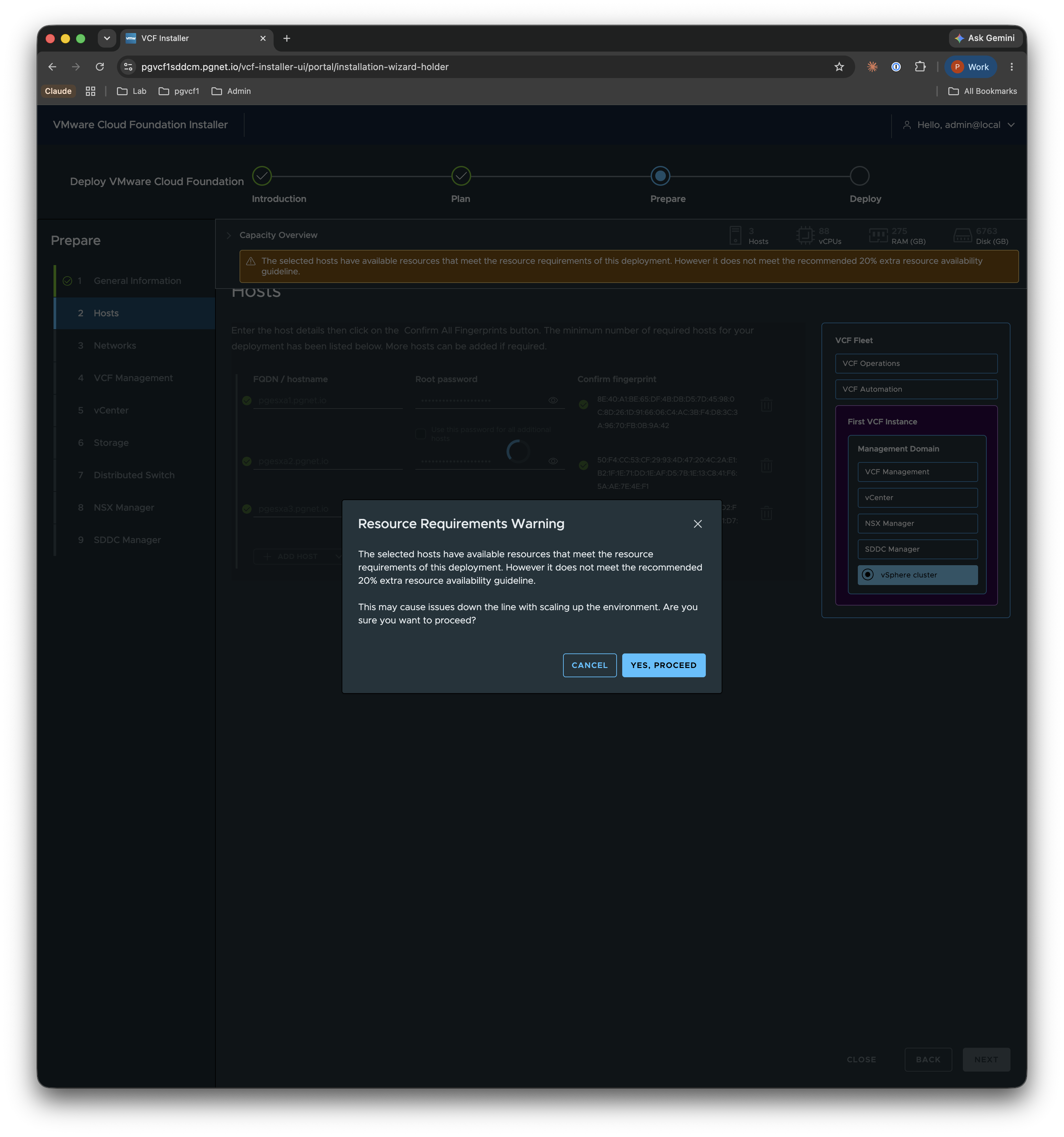
Task: Go to General Information step
Action: pos(135,281)
